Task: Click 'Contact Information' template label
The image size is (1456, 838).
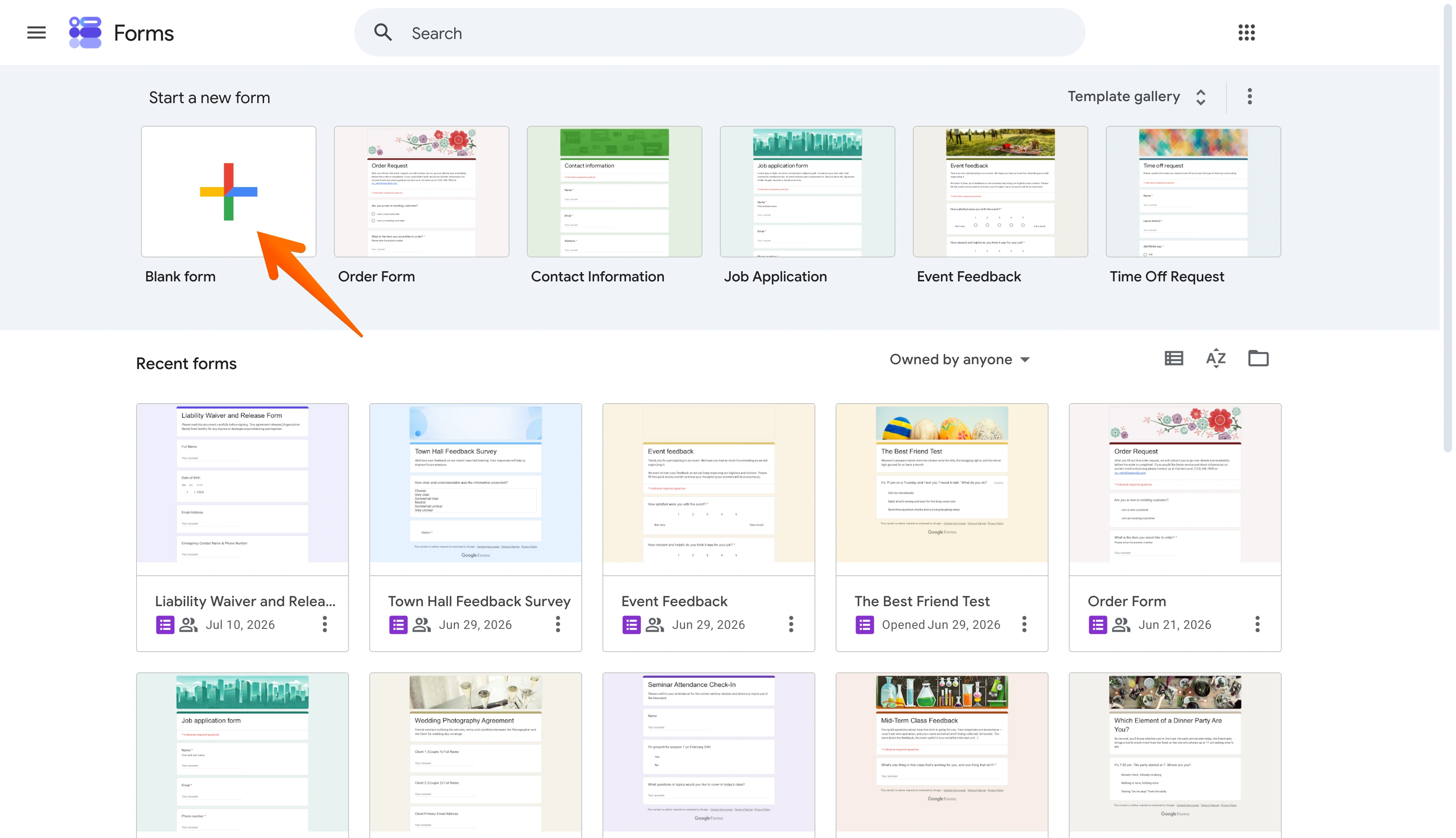Action: [598, 277]
